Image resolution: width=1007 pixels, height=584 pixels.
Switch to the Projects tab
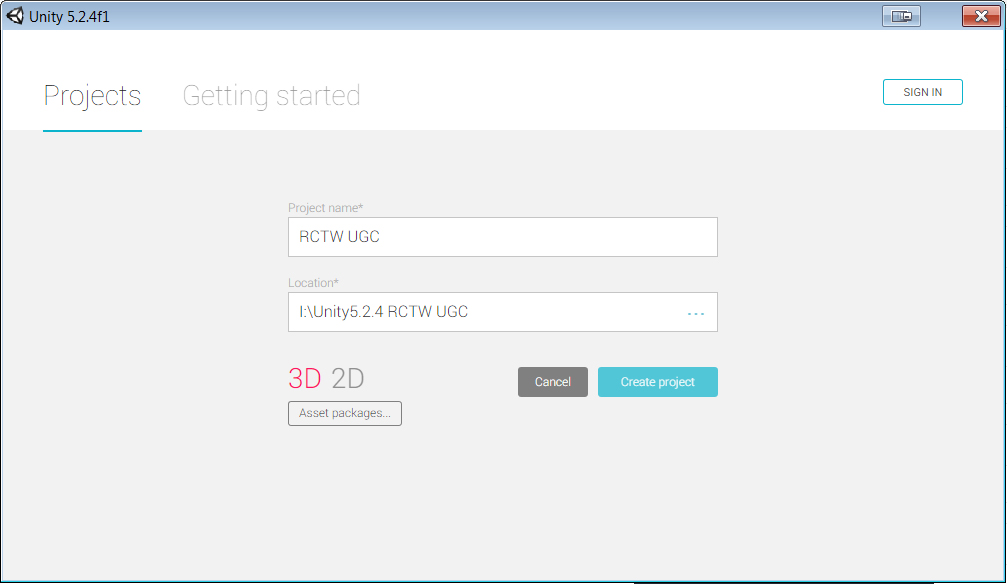tap(92, 96)
